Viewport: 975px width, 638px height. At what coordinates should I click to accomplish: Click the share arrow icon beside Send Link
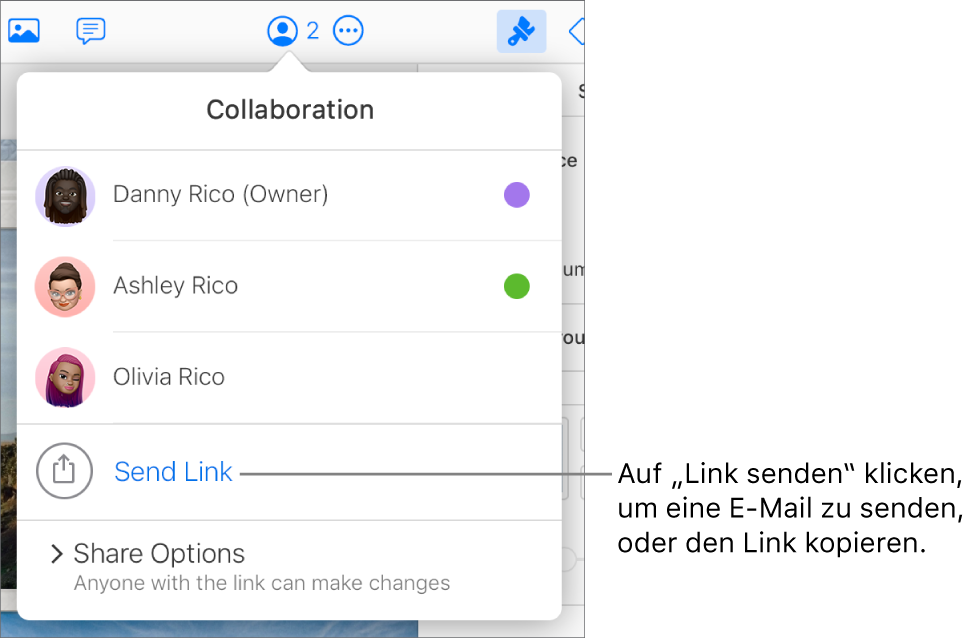click(x=64, y=471)
